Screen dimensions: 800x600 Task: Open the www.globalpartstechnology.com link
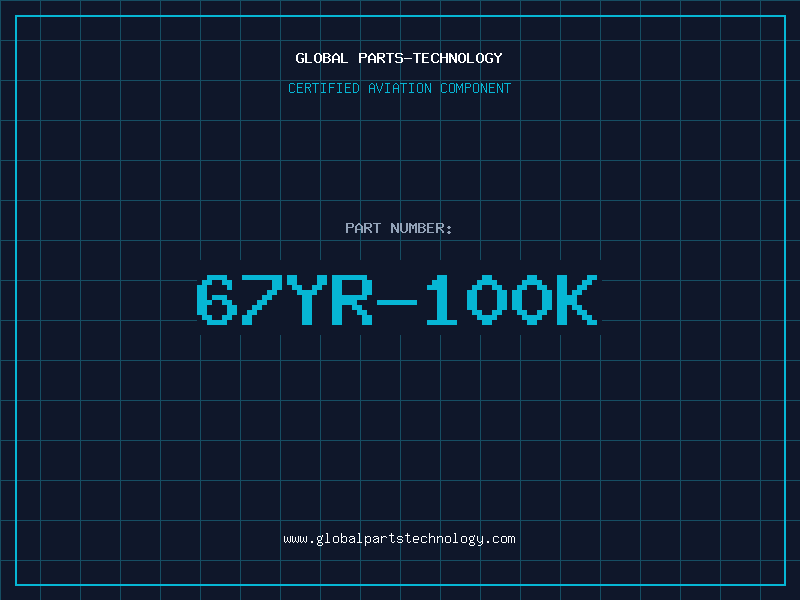click(399, 539)
